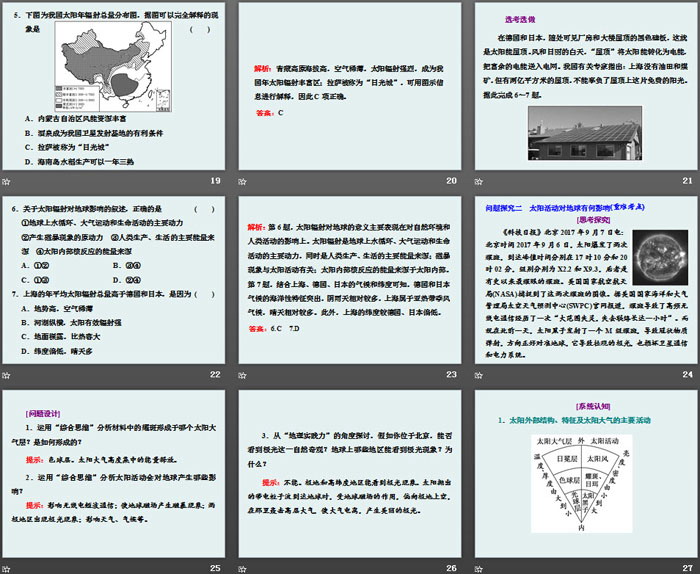
Task: Click the [思考探究] heading on slide 24
Action: point(593,220)
